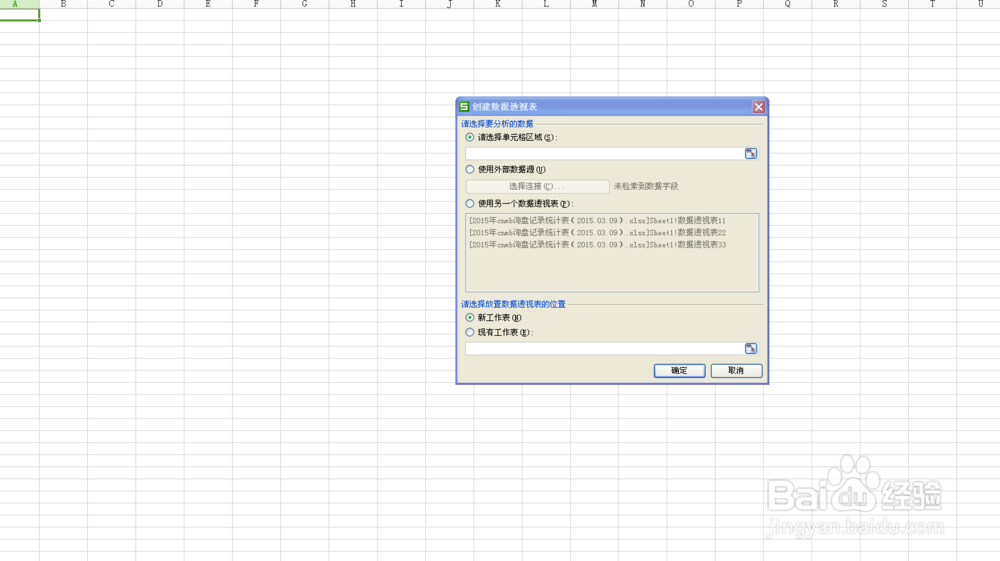Click the 选择连接 button
The height and width of the screenshot is (561, 1000).
tap(537, 186)
